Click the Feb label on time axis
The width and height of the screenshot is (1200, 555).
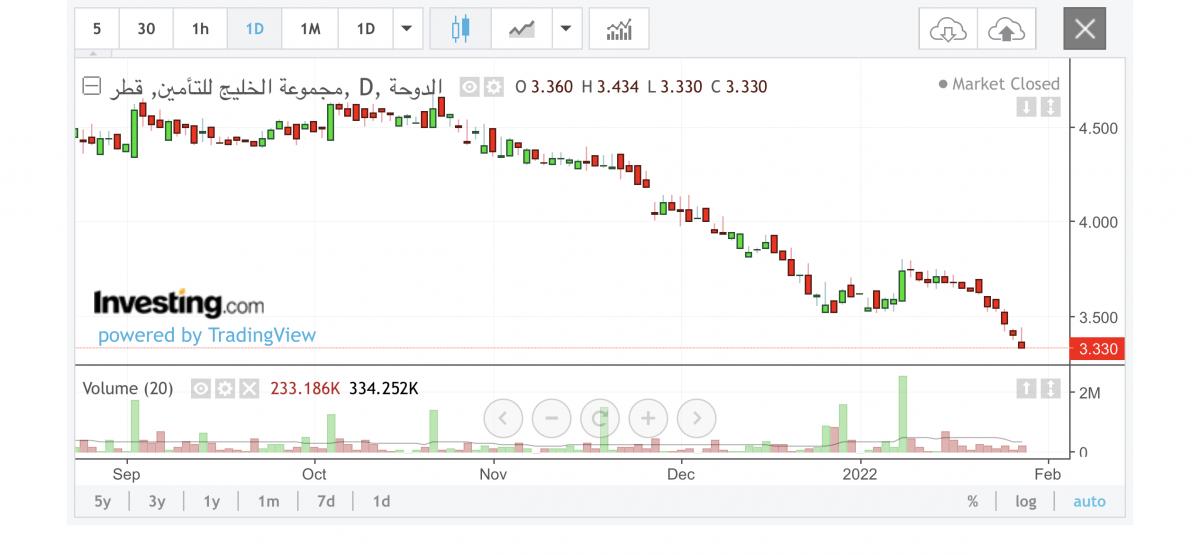(1047, 474)
